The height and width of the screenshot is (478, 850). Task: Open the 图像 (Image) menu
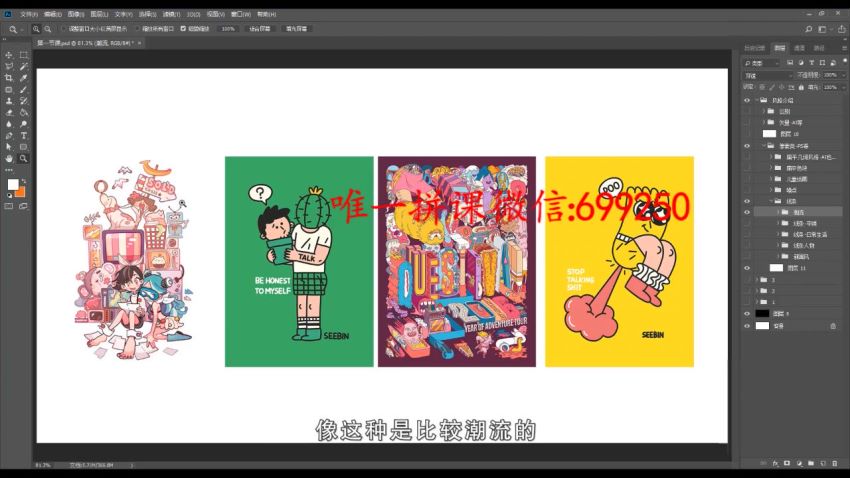pyautogui.click(x=76, y=14)
